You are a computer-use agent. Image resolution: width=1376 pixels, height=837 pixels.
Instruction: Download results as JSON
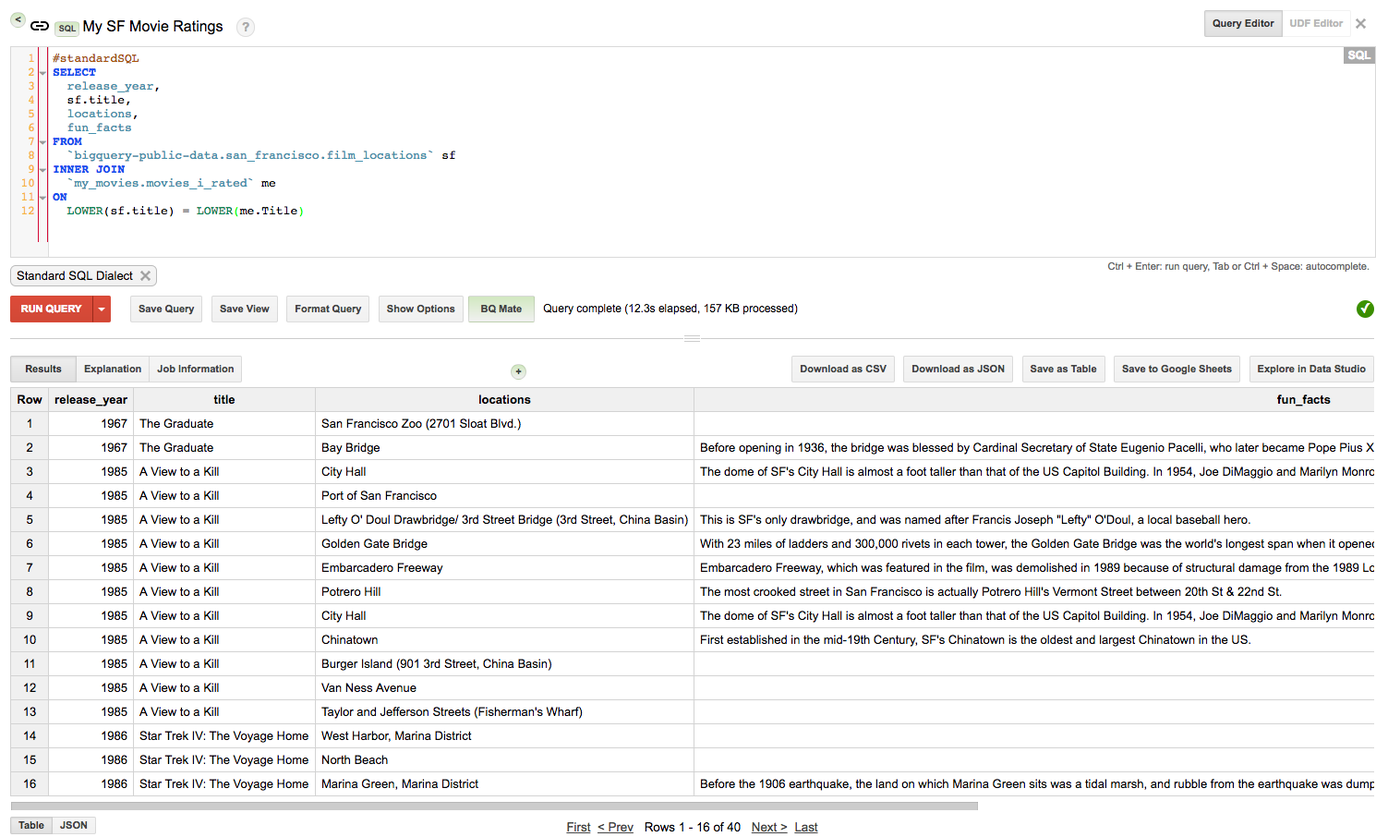[958, 369]
